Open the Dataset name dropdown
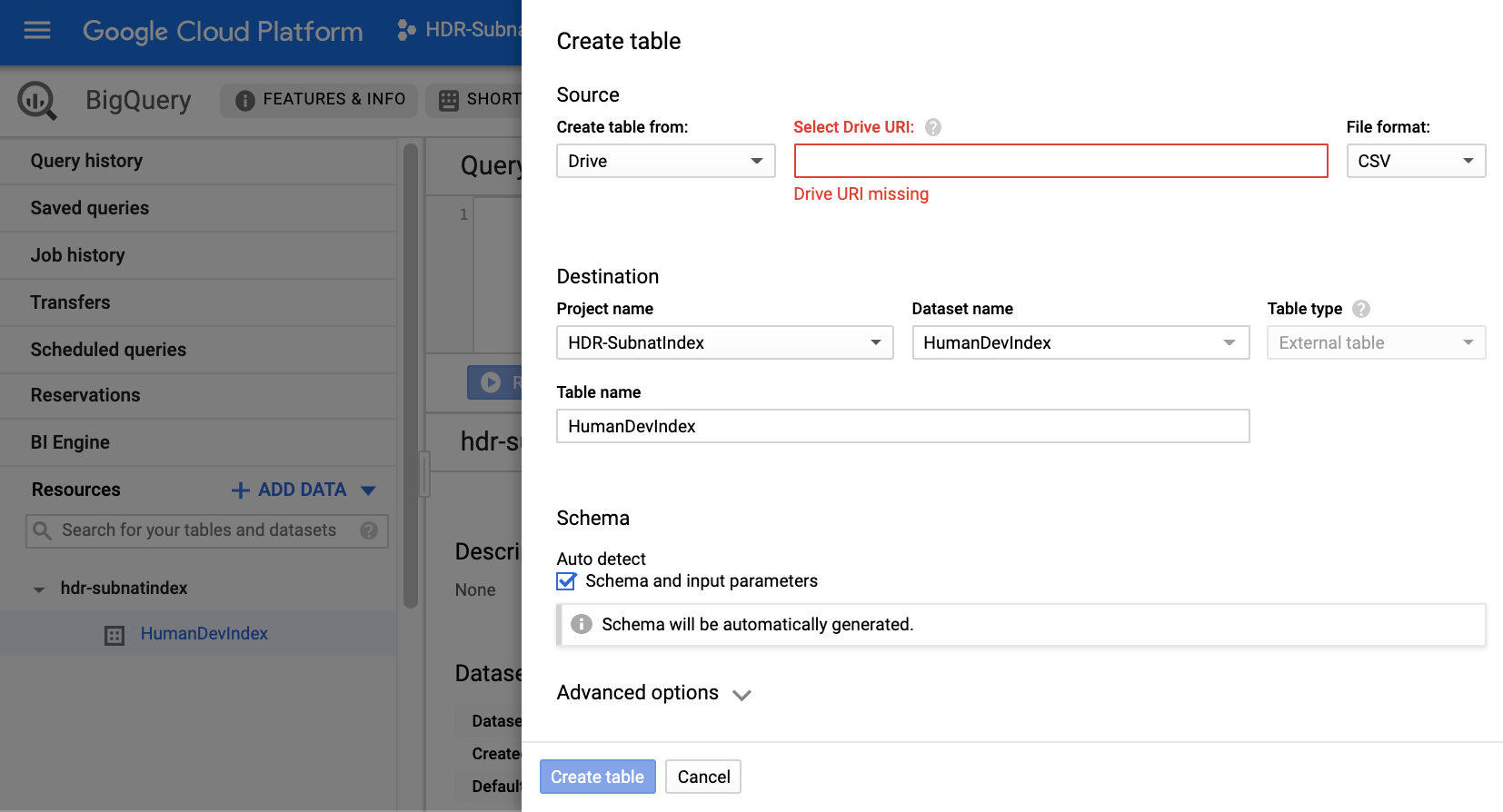The width and height of the screenshot is (1503, 812). 1080,342
